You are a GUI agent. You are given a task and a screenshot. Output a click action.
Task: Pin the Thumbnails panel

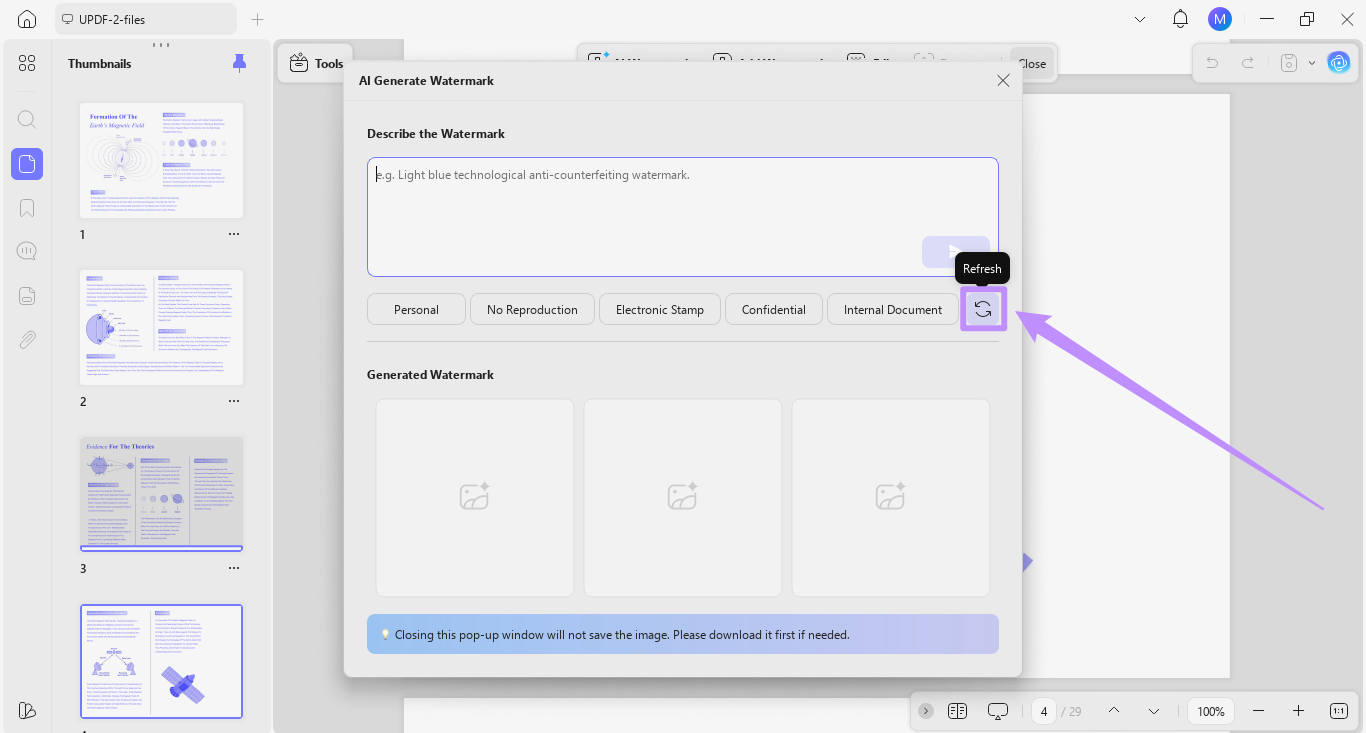(x=239, y=63)
